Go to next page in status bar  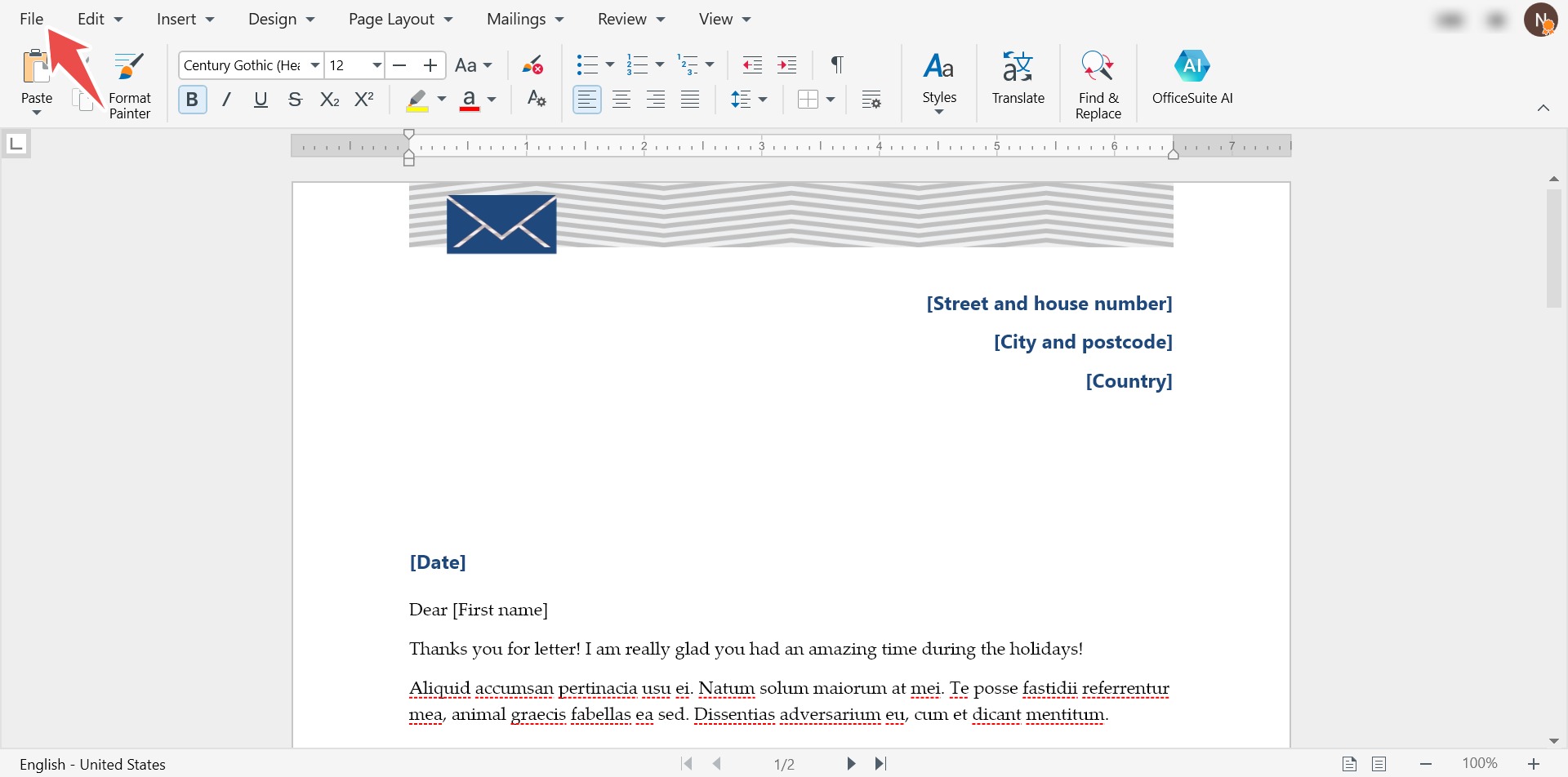[851, 764]
